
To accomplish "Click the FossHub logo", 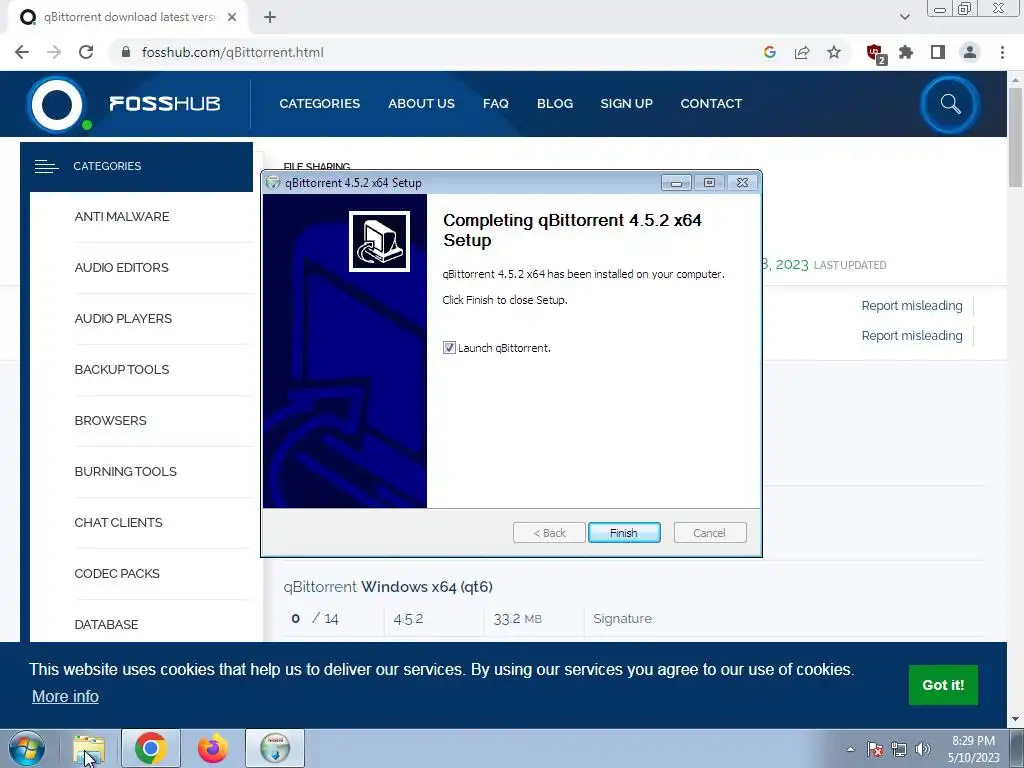I will click(x=124, y=104).
